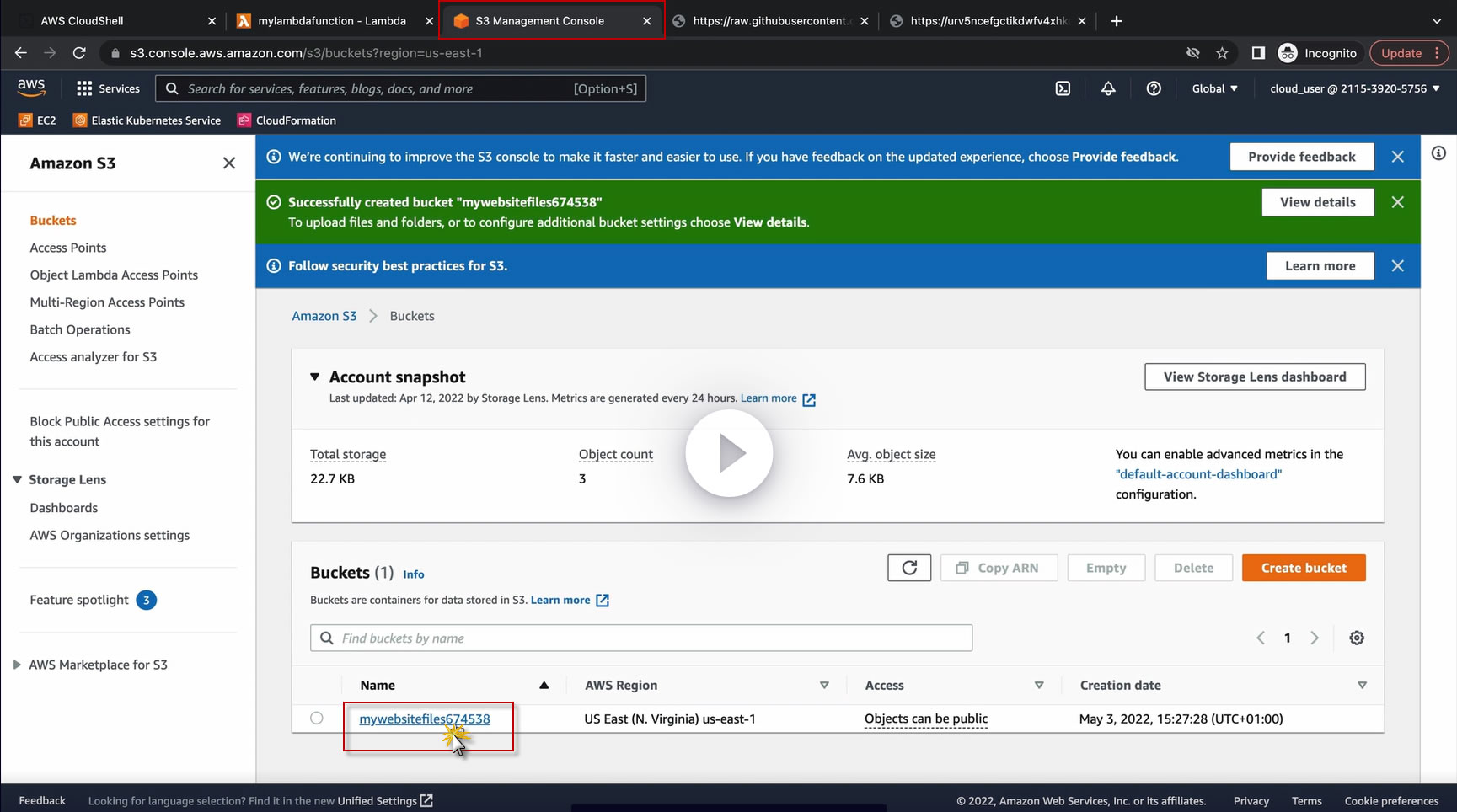
Task: Open the notifications bell
Action: point(1108,88)
